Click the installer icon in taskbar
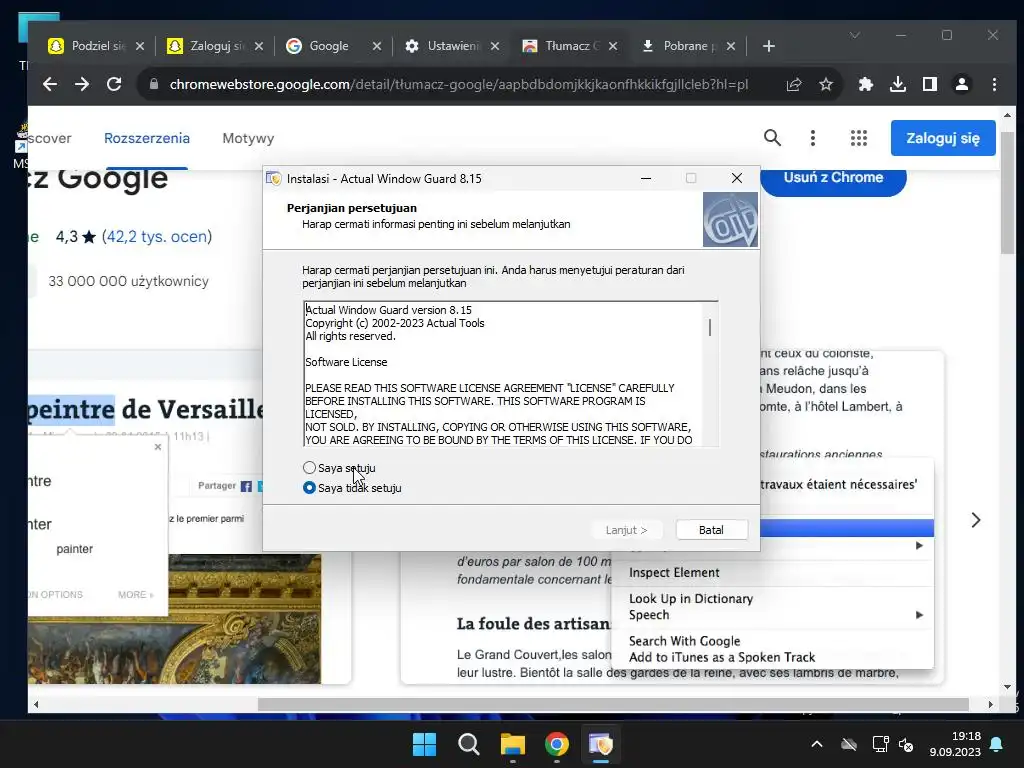Viewport: 1024px width, 768px height. 601,744
